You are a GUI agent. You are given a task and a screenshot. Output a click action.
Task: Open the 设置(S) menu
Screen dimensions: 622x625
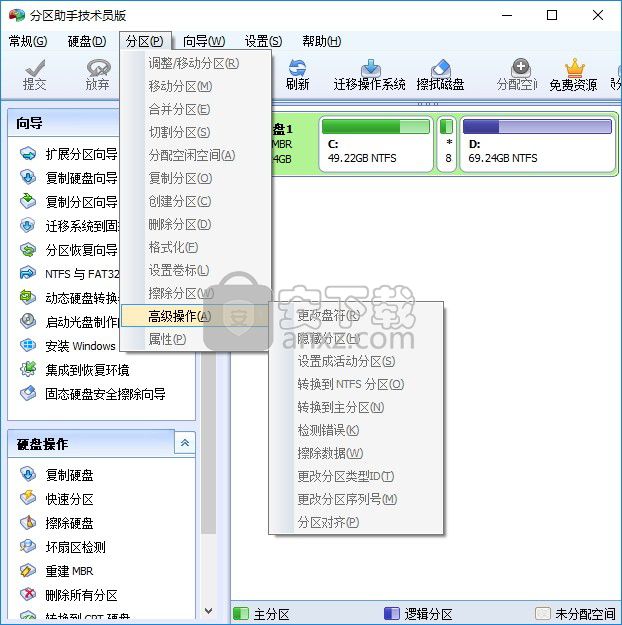click(x=263, y=41)
